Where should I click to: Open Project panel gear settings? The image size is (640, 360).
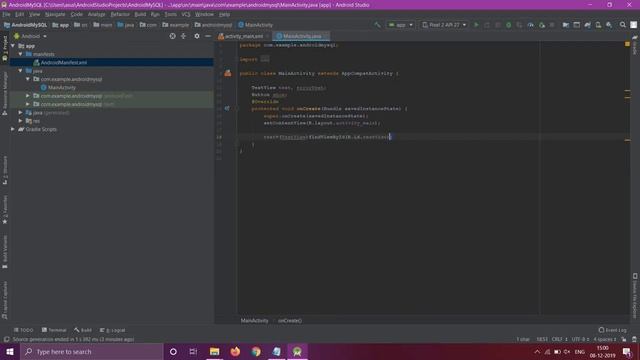click(197, 36)
